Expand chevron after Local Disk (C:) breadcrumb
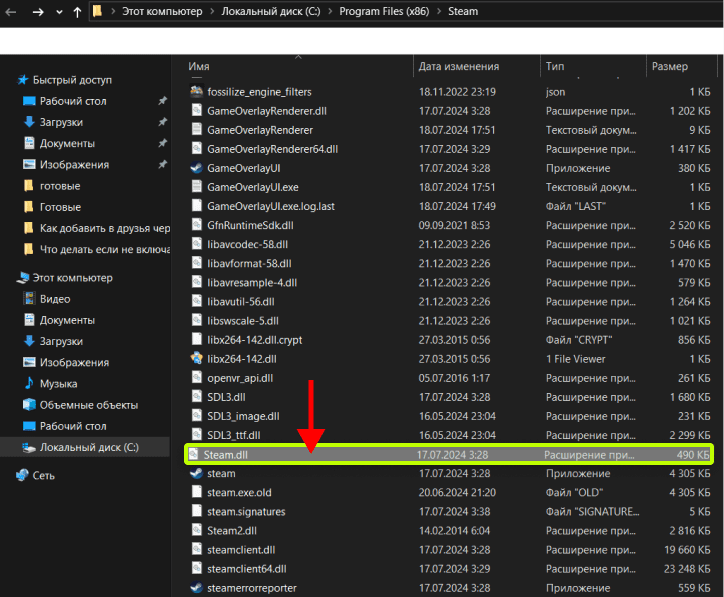 point(330,12)
